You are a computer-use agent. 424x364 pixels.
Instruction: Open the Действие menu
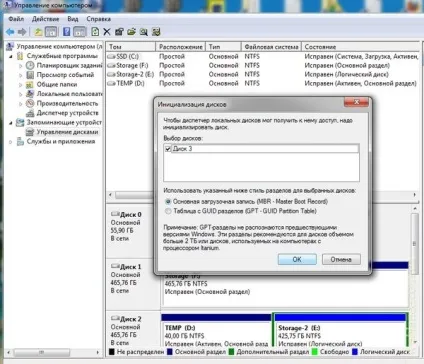point(45,19)
